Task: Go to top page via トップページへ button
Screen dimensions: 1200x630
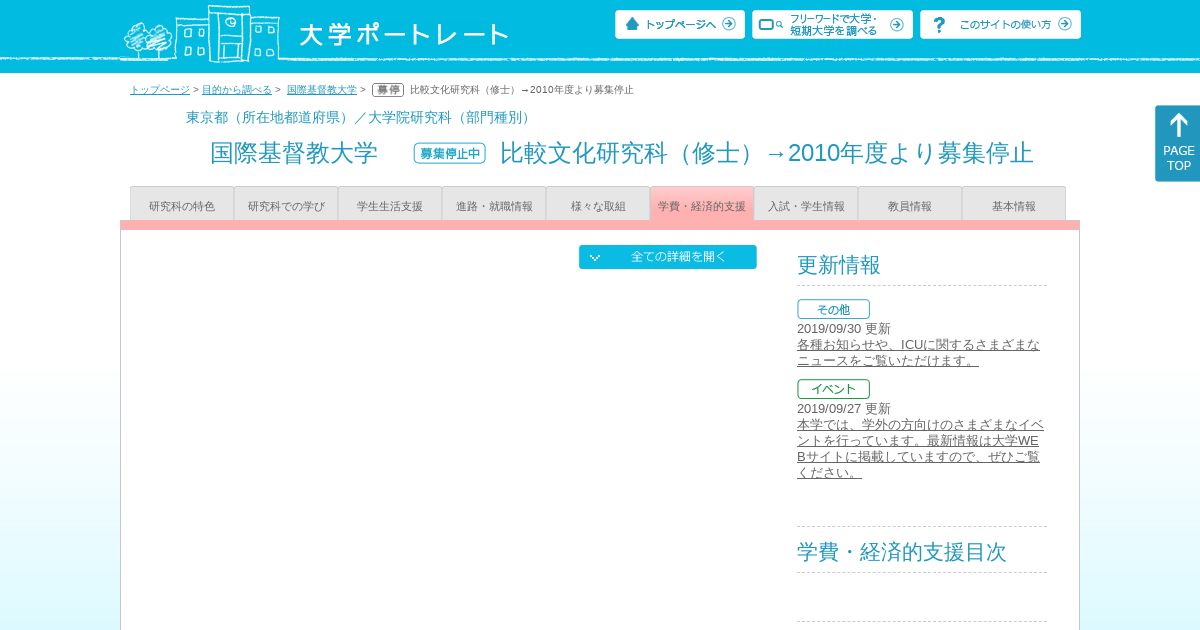Action: click(680, 24)
